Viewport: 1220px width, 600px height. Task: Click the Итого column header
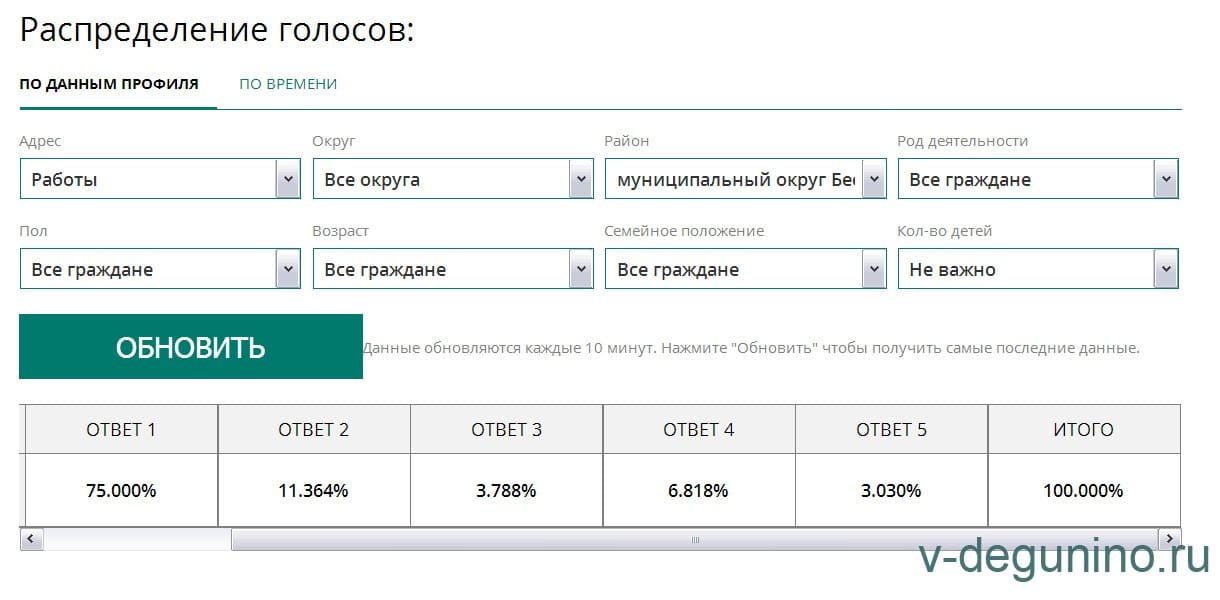1083,430
